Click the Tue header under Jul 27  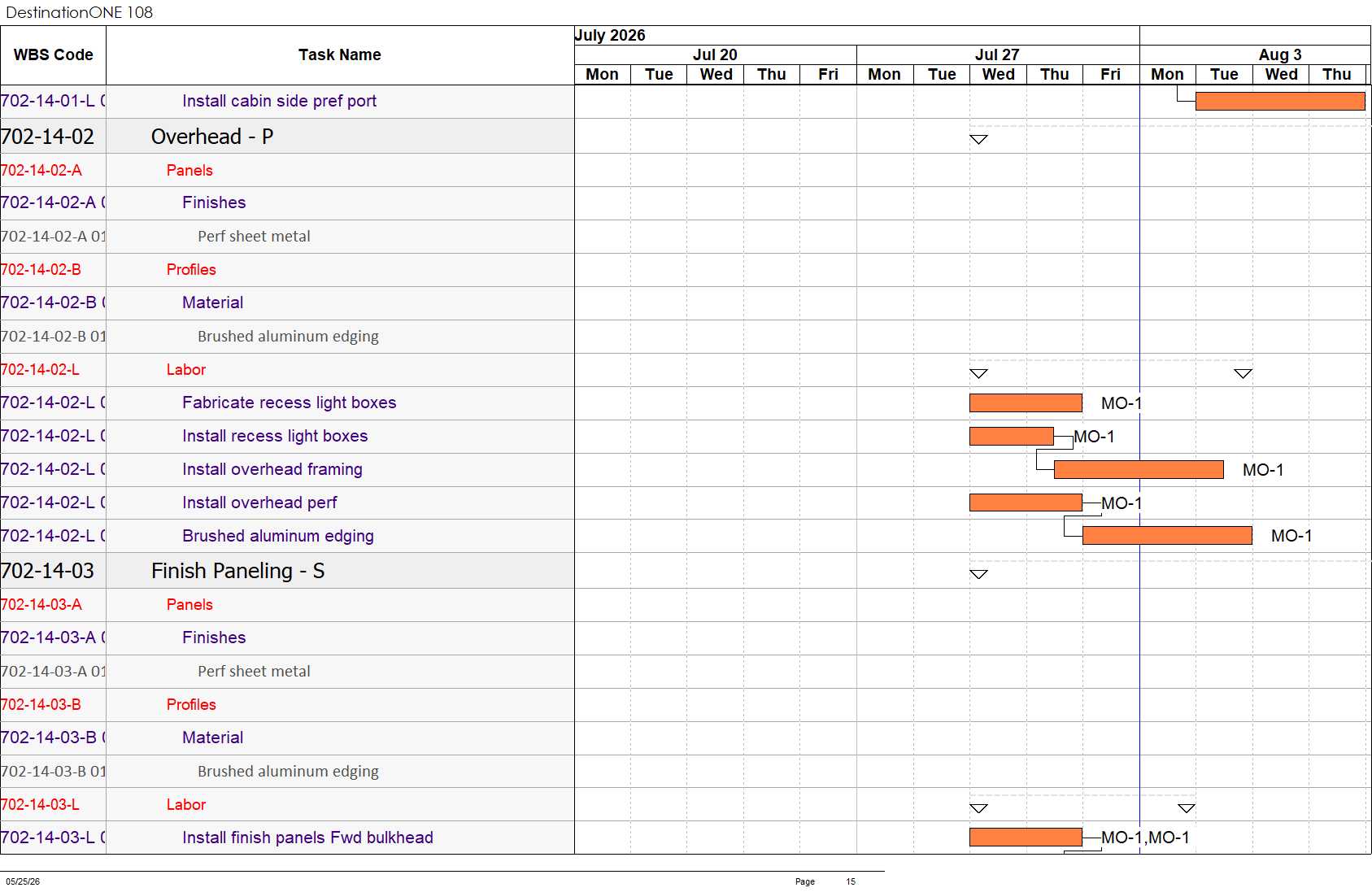point(942,74)
